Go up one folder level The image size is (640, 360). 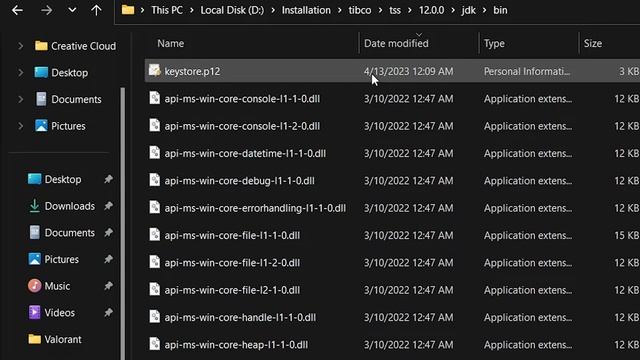pyautogui.click(x=96, y=10)
